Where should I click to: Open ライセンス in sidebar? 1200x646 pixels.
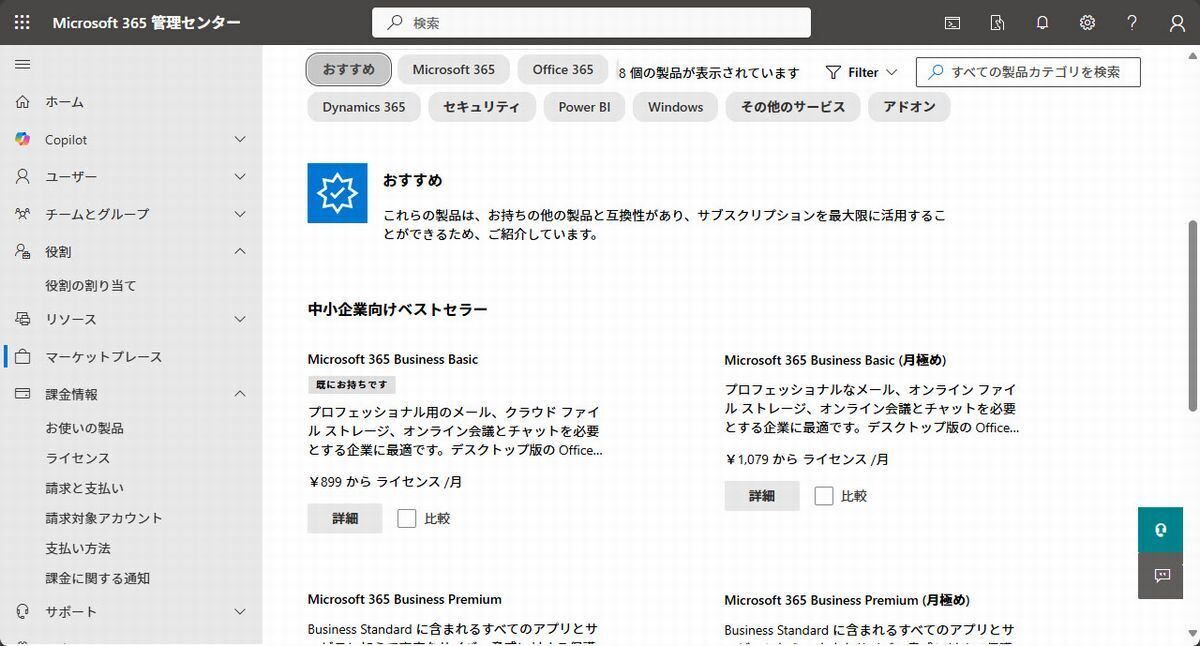pos(78,458)
